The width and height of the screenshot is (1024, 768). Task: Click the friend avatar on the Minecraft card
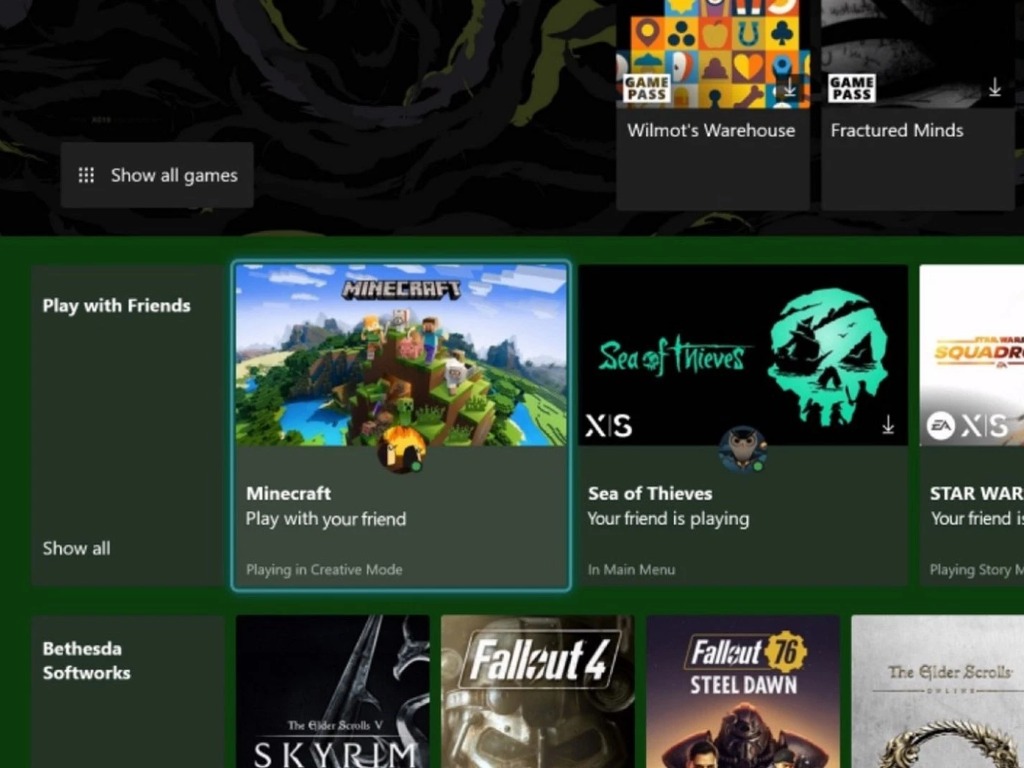tap(400, 449)
